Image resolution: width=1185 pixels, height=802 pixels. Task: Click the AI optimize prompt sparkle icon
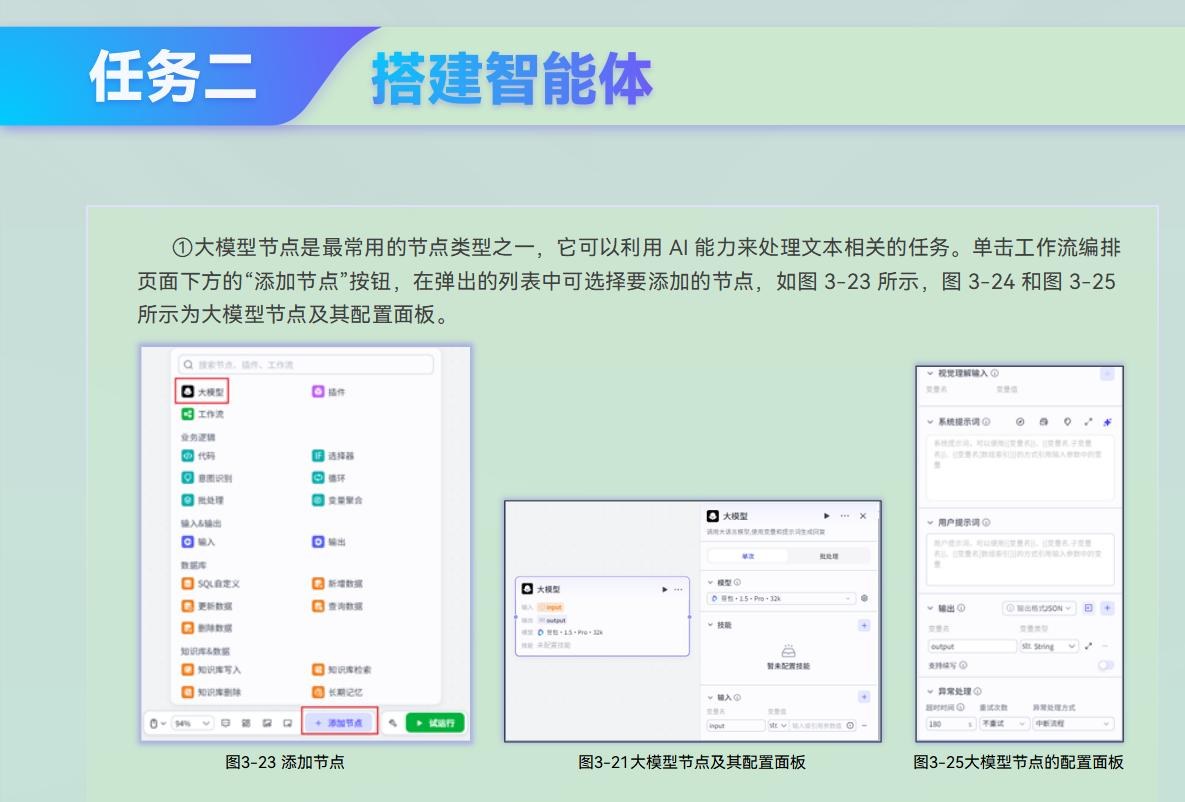(x=1107, y=422)
